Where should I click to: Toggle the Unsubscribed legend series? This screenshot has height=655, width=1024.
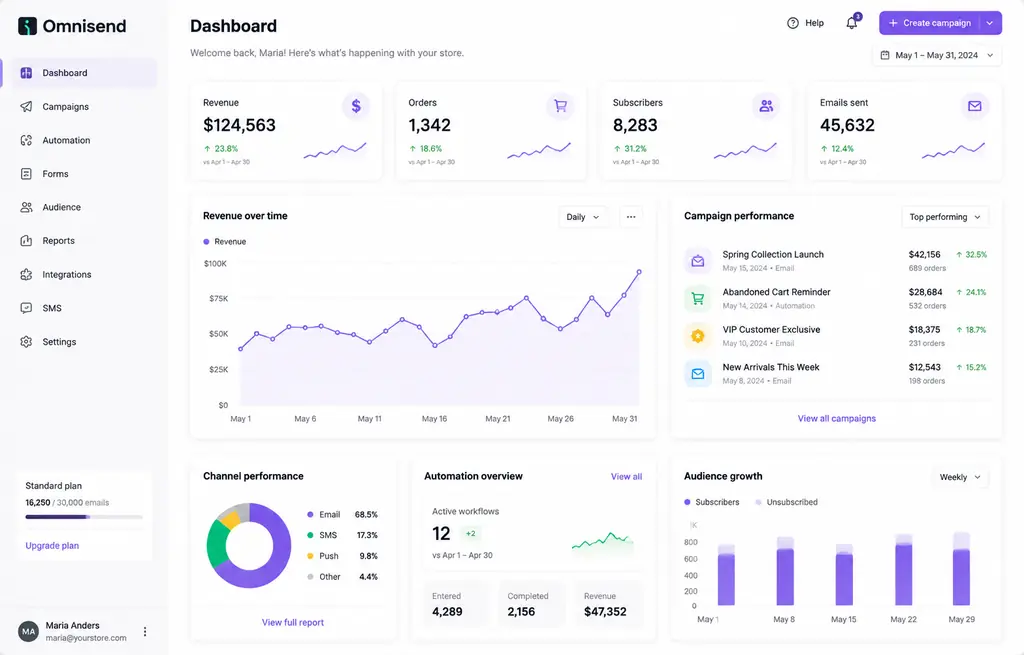coord(786,502)
